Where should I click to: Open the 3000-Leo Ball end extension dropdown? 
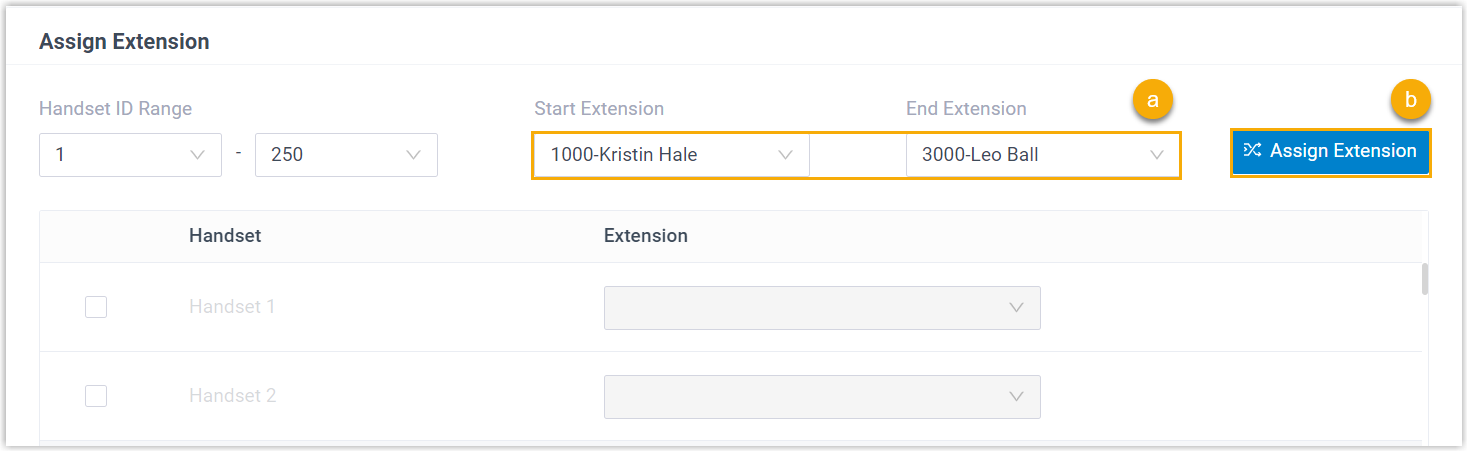pos(1040,155)
